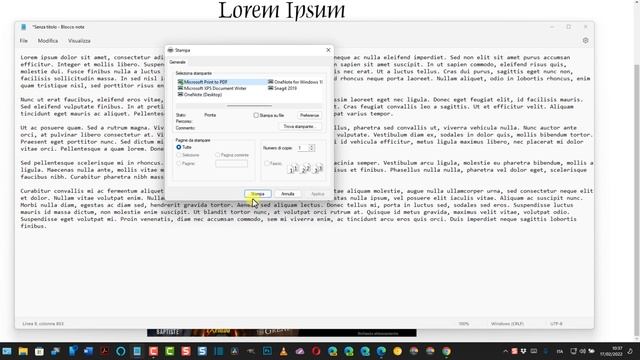Click Trova stampante button
640x360 pixels.
[300, 127]
